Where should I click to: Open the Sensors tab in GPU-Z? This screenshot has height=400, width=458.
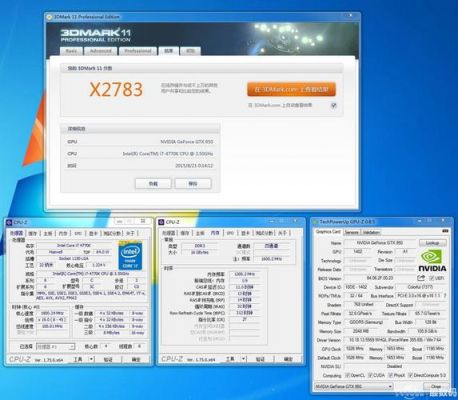[x=352, y=232]
